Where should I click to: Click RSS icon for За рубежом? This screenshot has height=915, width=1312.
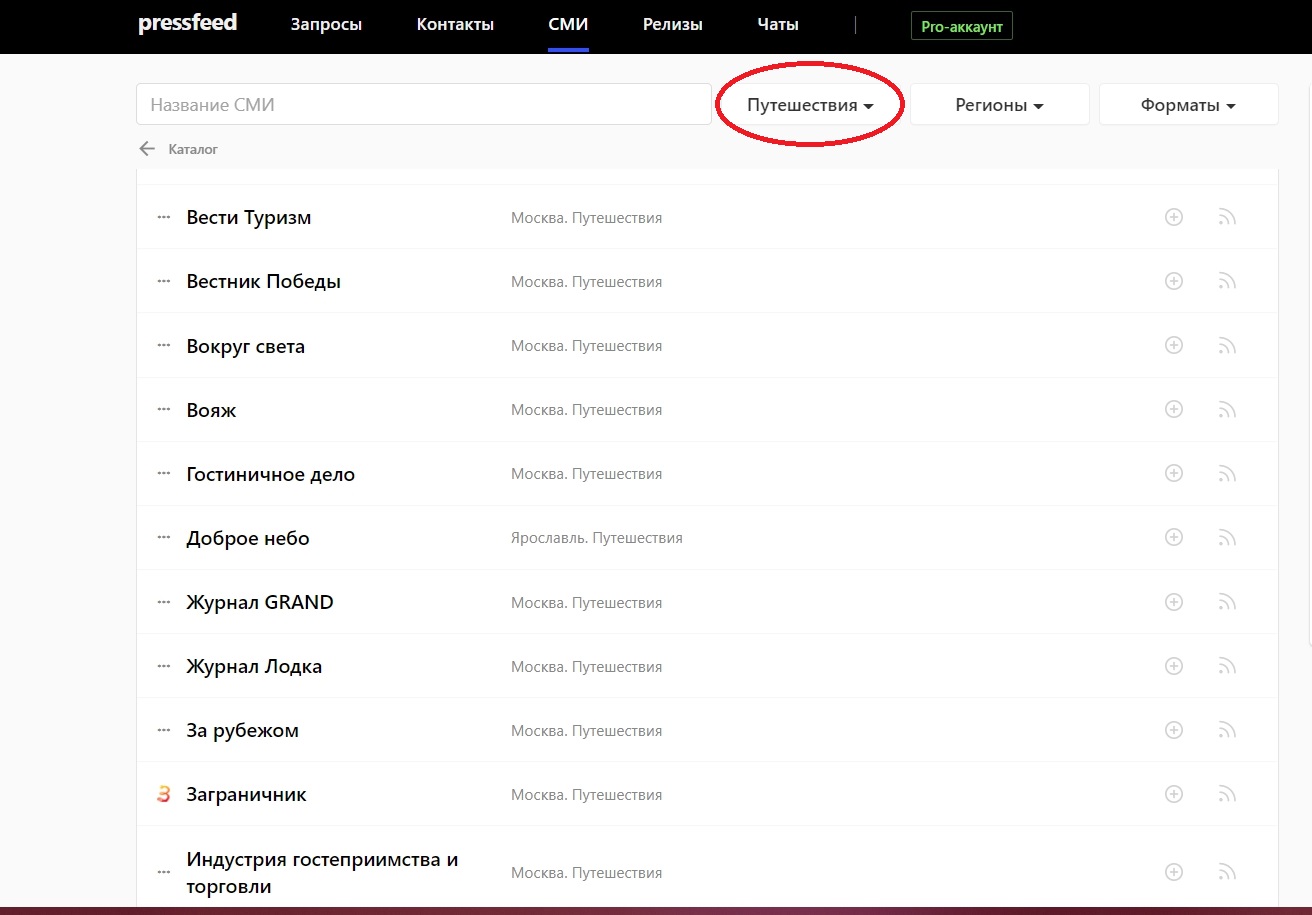tap(1227, 731)
